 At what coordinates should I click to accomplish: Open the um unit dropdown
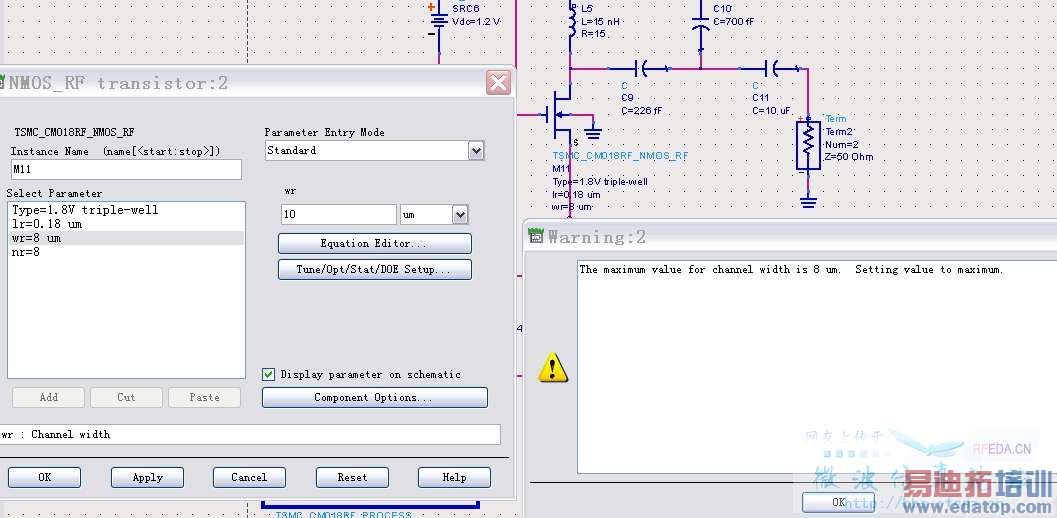pyautogui.click(x=460, y=214)
